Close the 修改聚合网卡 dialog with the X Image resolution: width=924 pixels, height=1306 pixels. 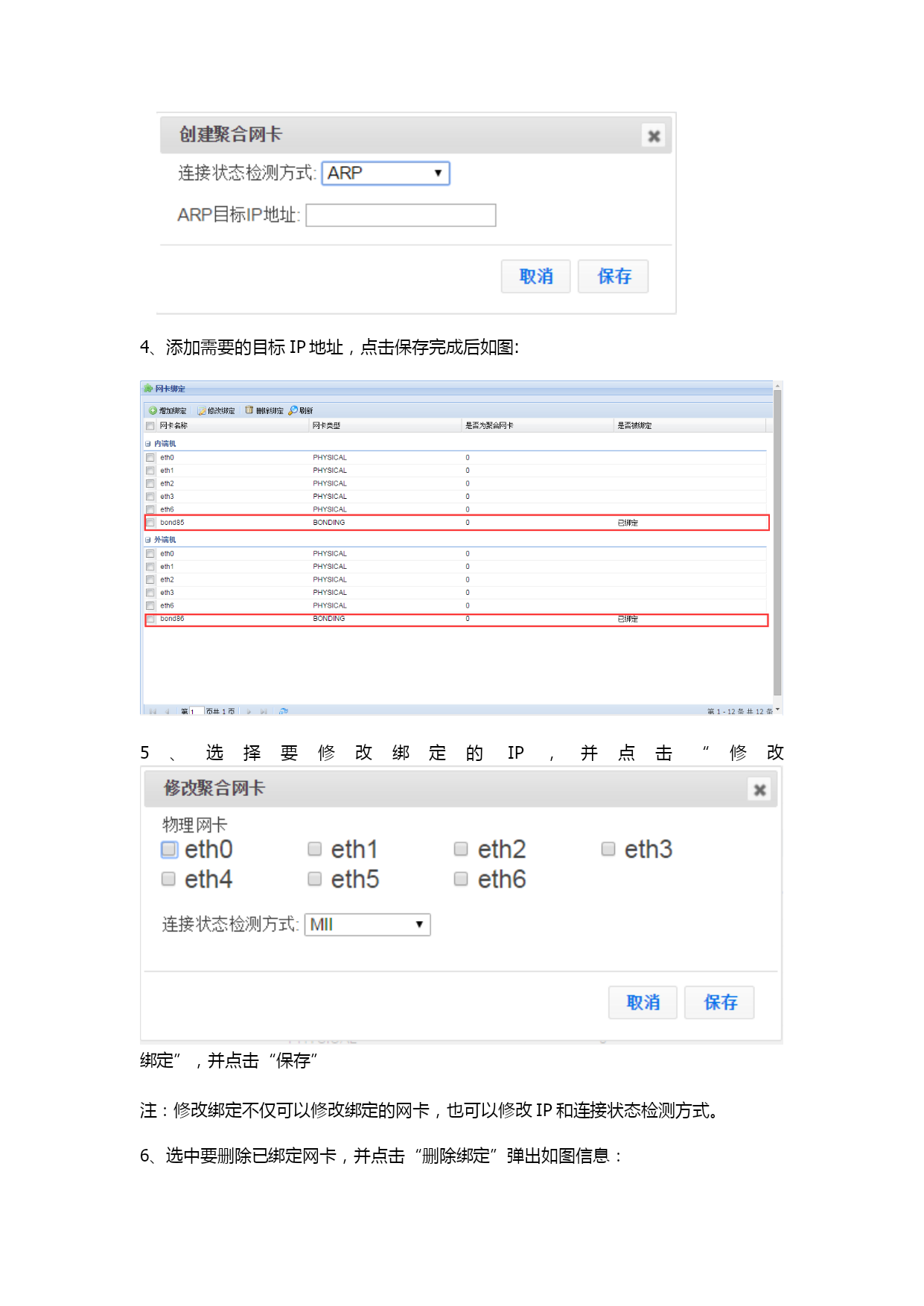[x=759, y=790]
